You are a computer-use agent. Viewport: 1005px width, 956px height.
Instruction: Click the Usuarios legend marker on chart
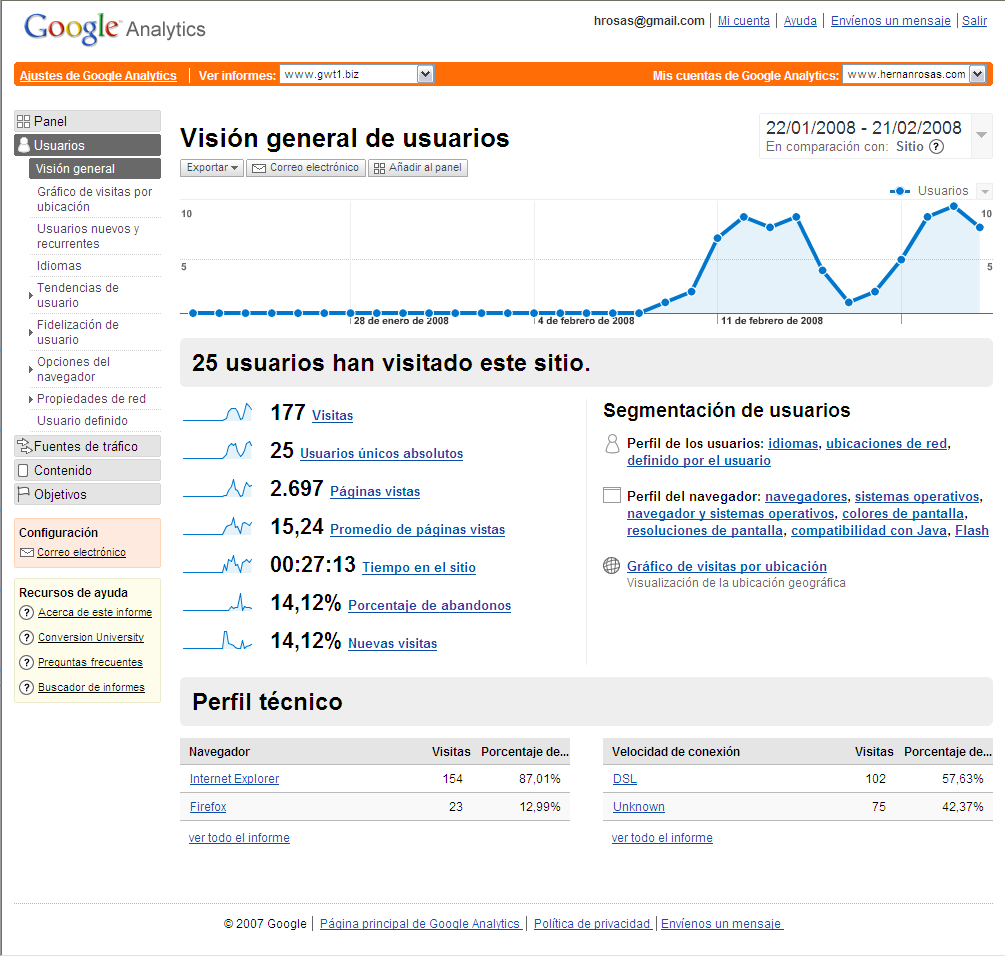(x=900, y=191)
